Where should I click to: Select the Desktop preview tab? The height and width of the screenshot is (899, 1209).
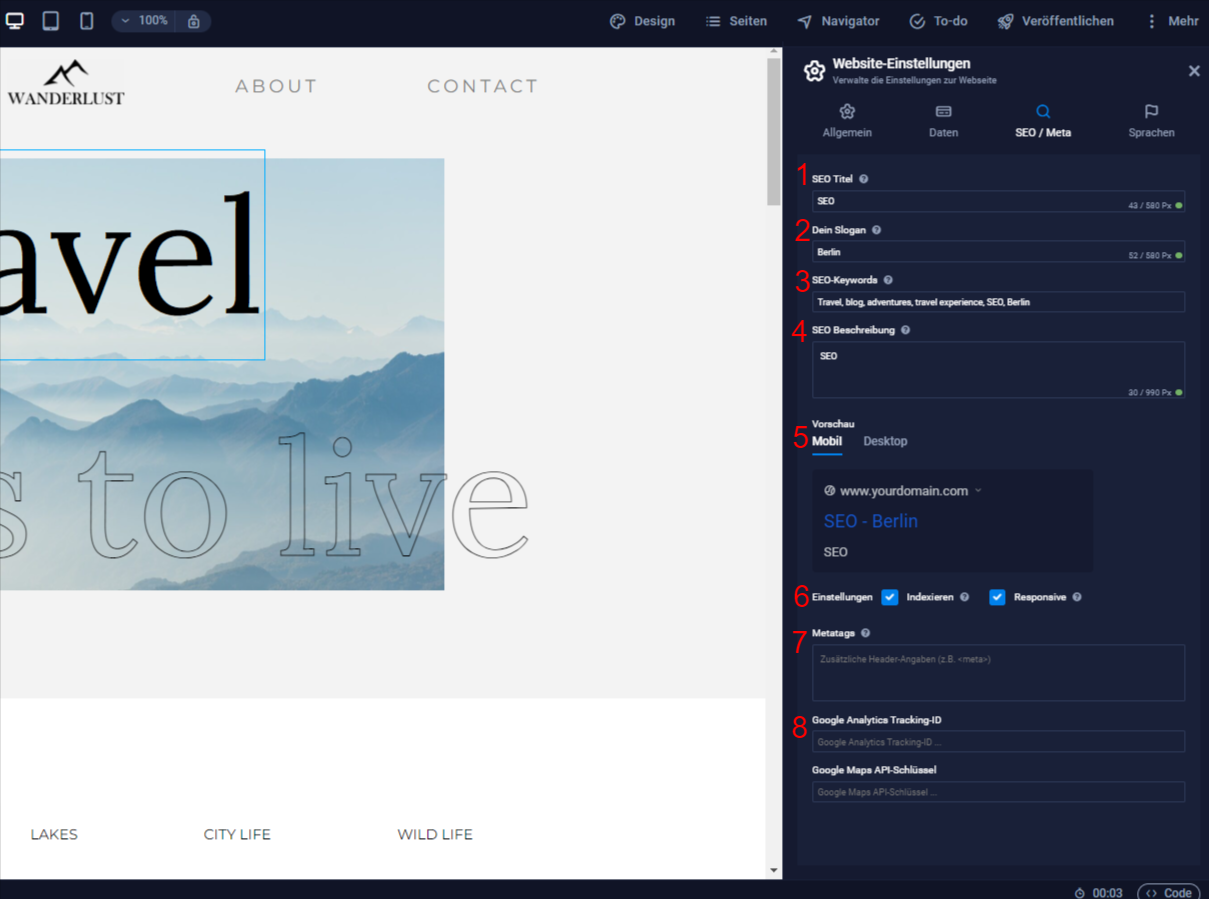pos(885,441)
